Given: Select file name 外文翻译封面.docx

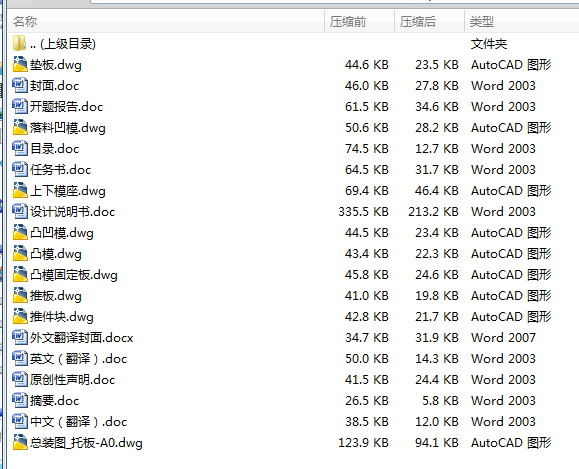Looking at the screenshot, I should (x=82, y=338).
